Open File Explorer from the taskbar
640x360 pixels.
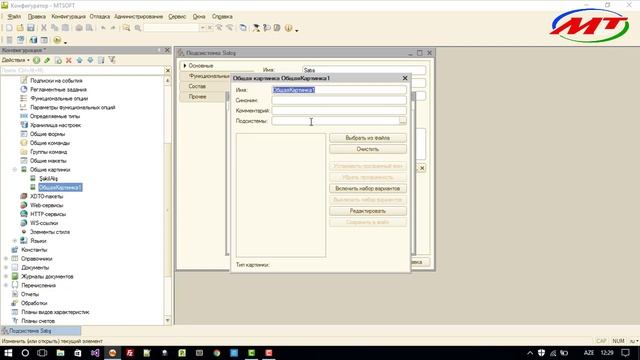(x=60, y=353)
